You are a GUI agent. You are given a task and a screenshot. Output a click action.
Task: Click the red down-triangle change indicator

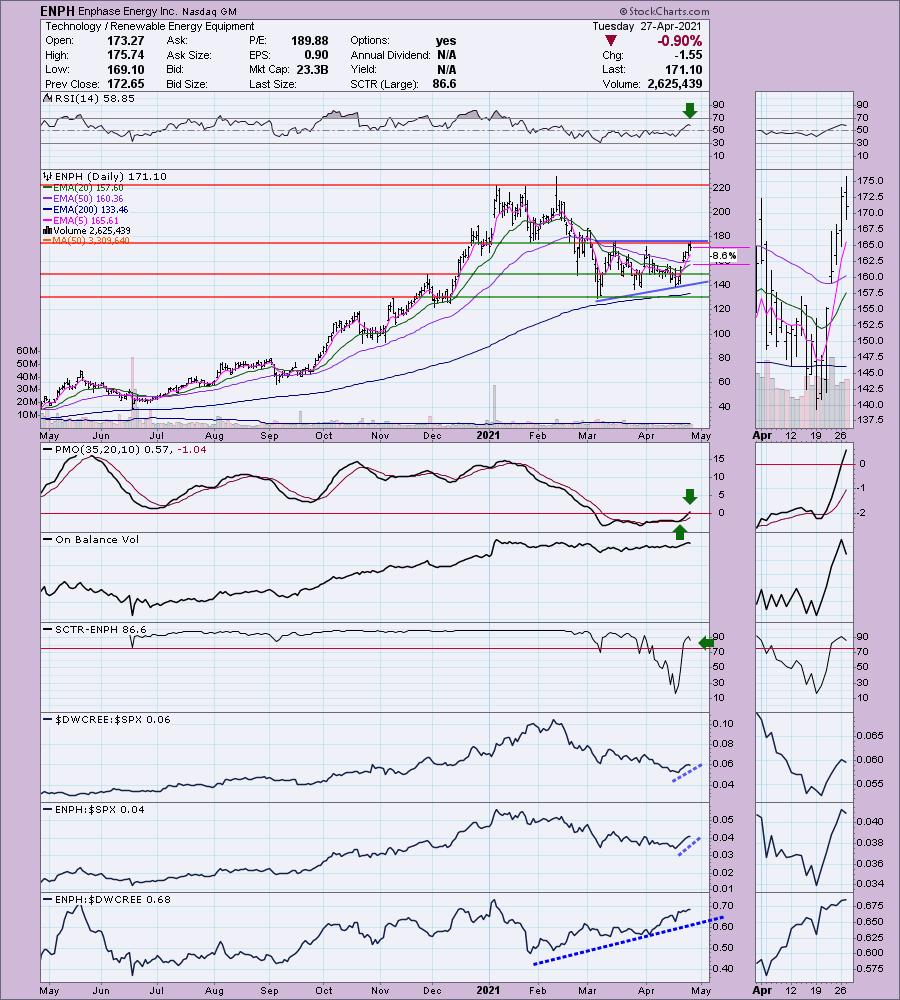point(610,41)
